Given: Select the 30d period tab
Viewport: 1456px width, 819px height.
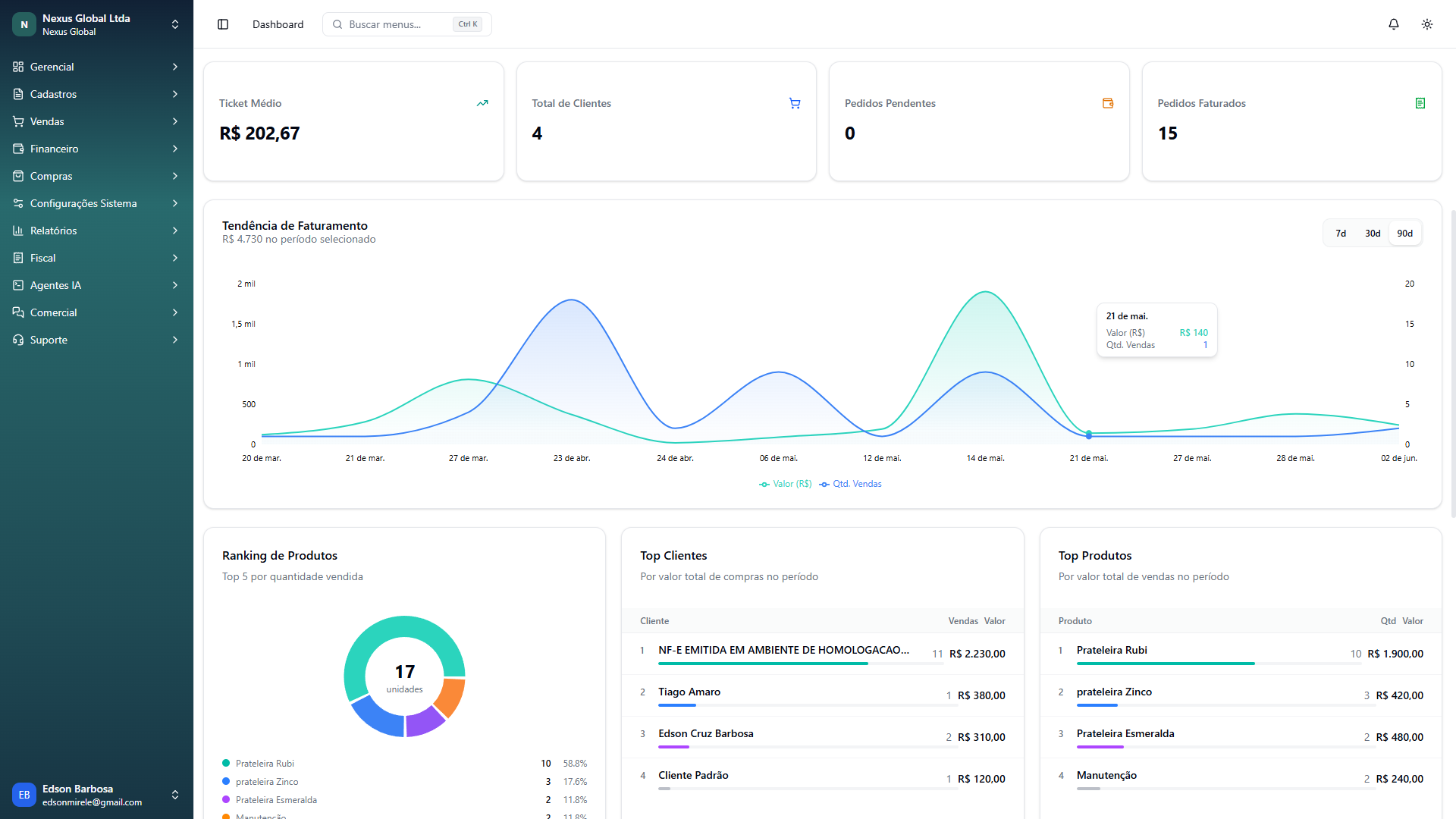Looking at the screenshot, I should pyautogui.click(x=1373, y=234).
